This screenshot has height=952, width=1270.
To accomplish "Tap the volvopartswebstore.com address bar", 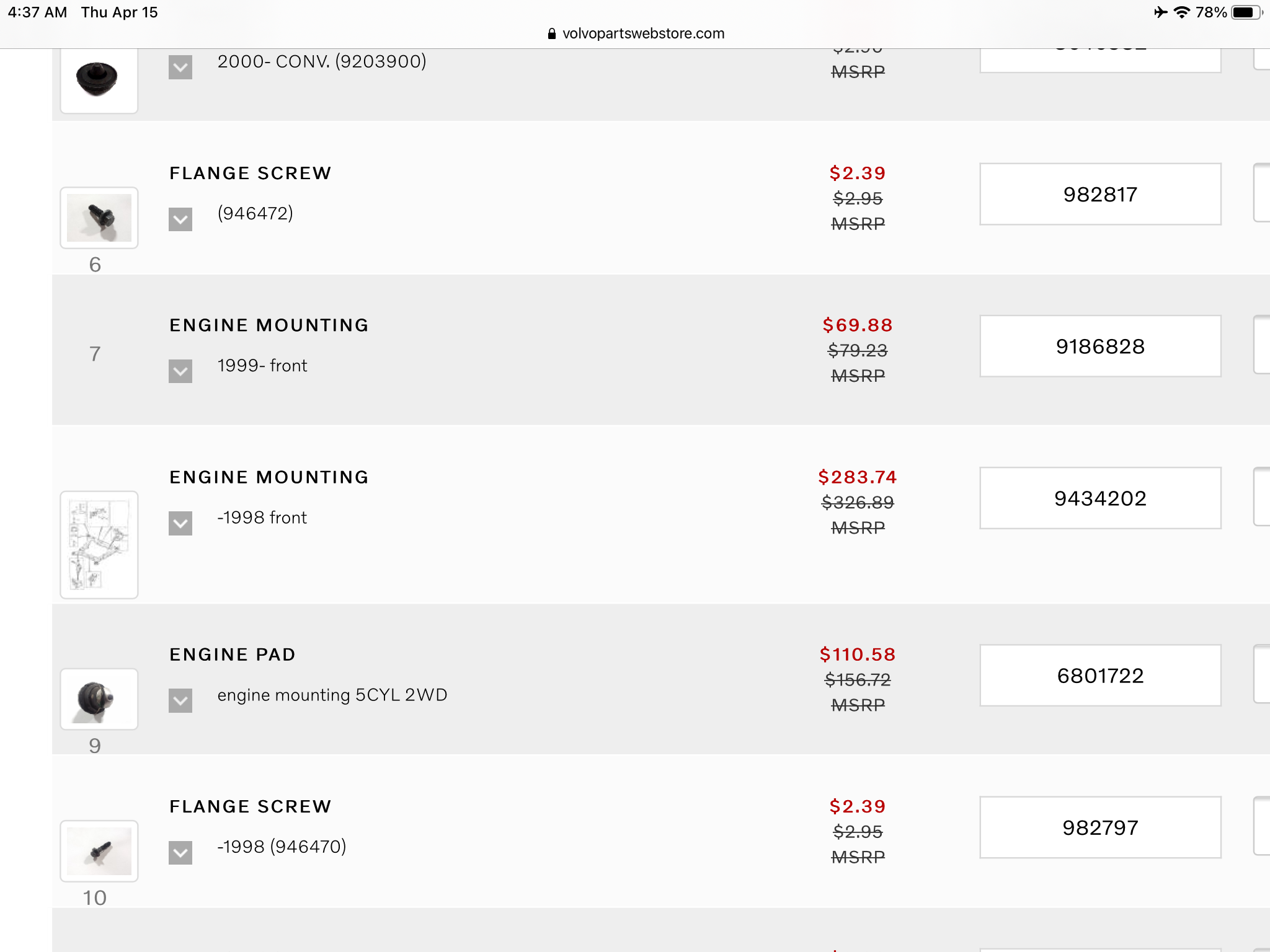I will click(643, 33).
